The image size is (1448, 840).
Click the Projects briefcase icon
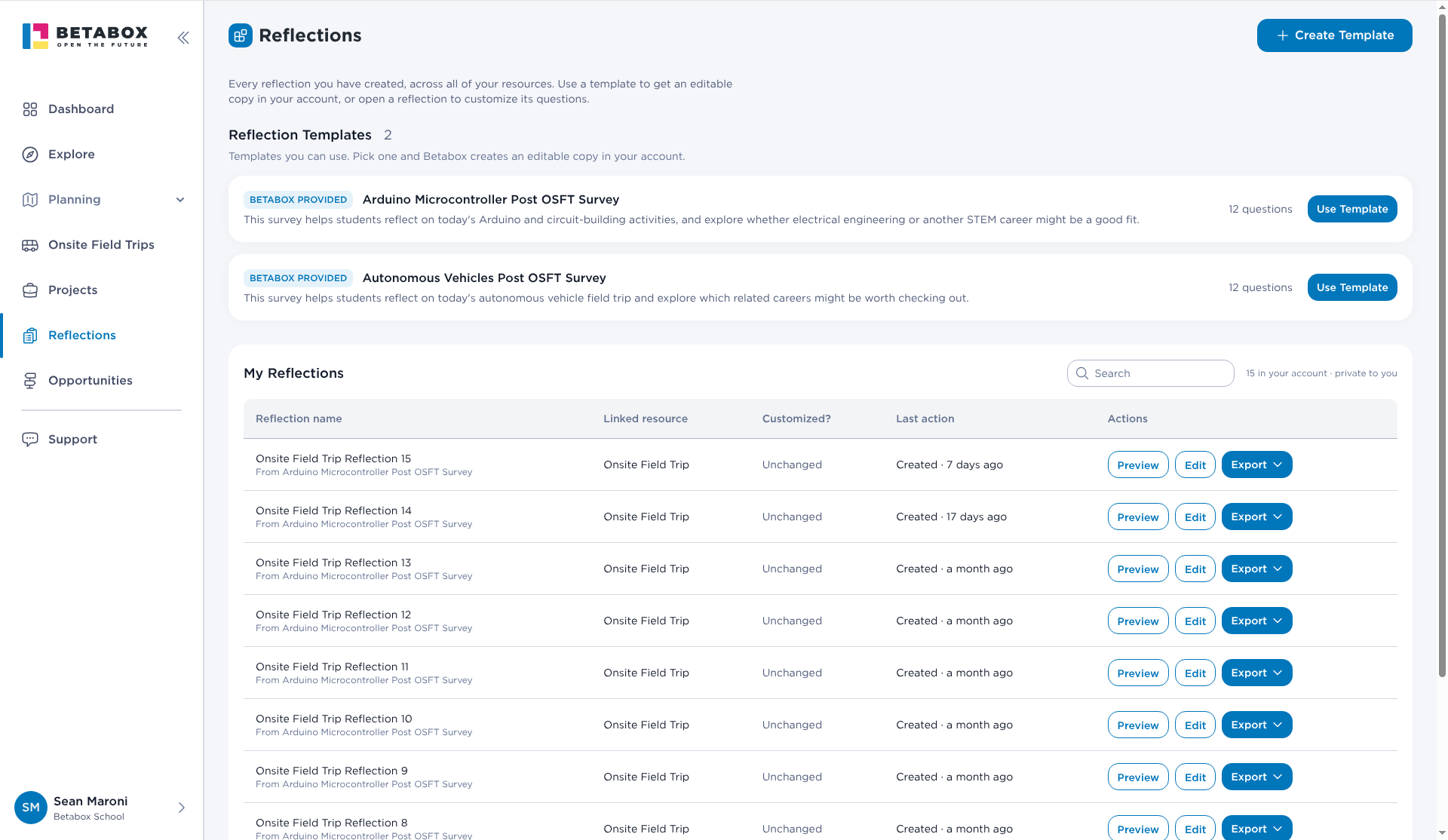coord(30,290)
